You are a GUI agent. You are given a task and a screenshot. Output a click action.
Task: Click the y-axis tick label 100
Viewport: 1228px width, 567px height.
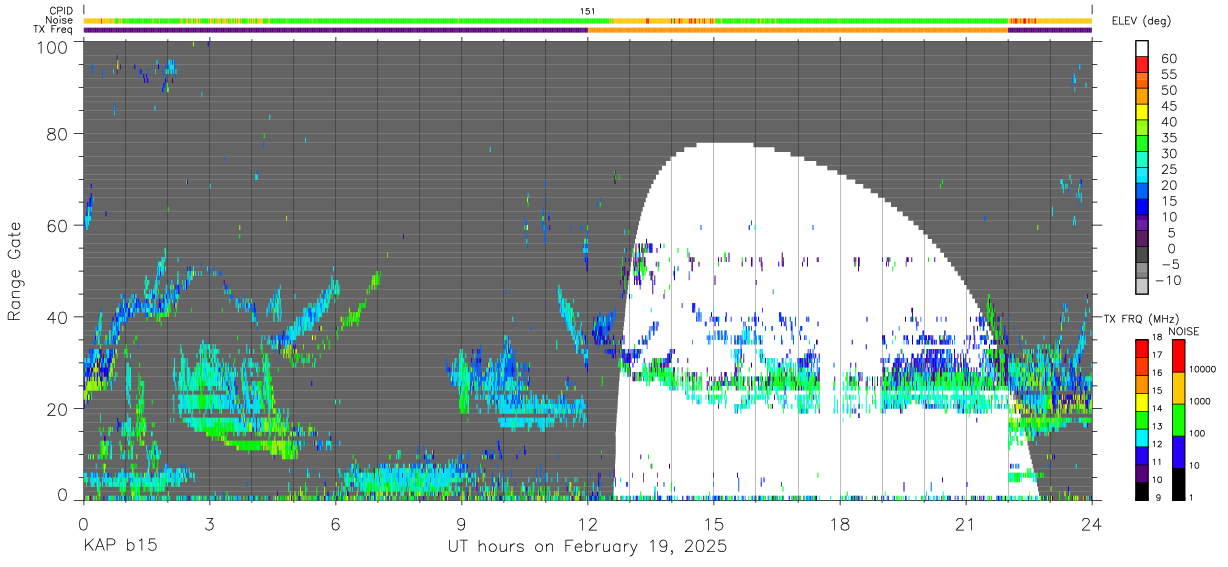54,46
